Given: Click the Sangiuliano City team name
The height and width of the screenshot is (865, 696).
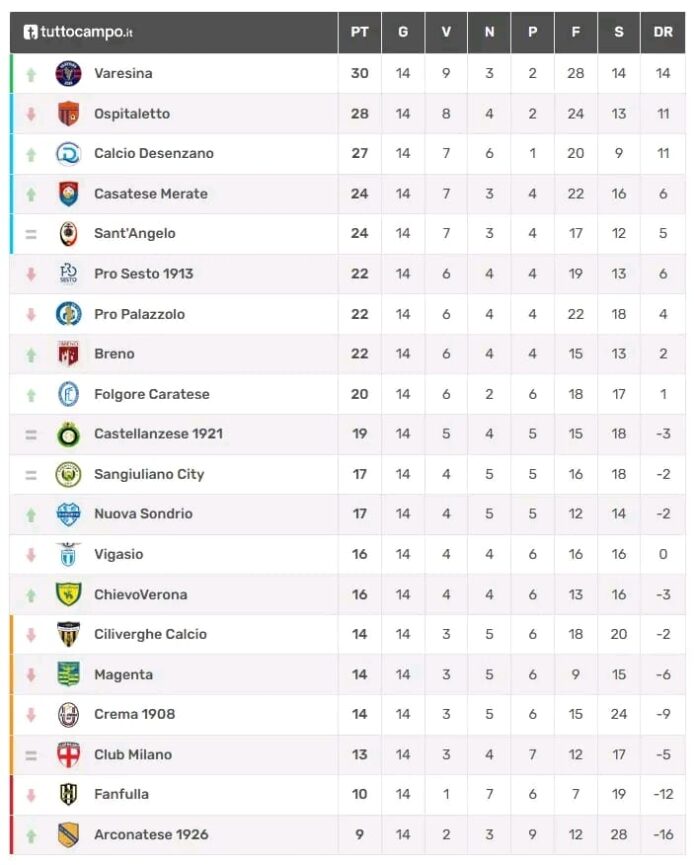Looking at the screenshot, I should coord(149,474).
